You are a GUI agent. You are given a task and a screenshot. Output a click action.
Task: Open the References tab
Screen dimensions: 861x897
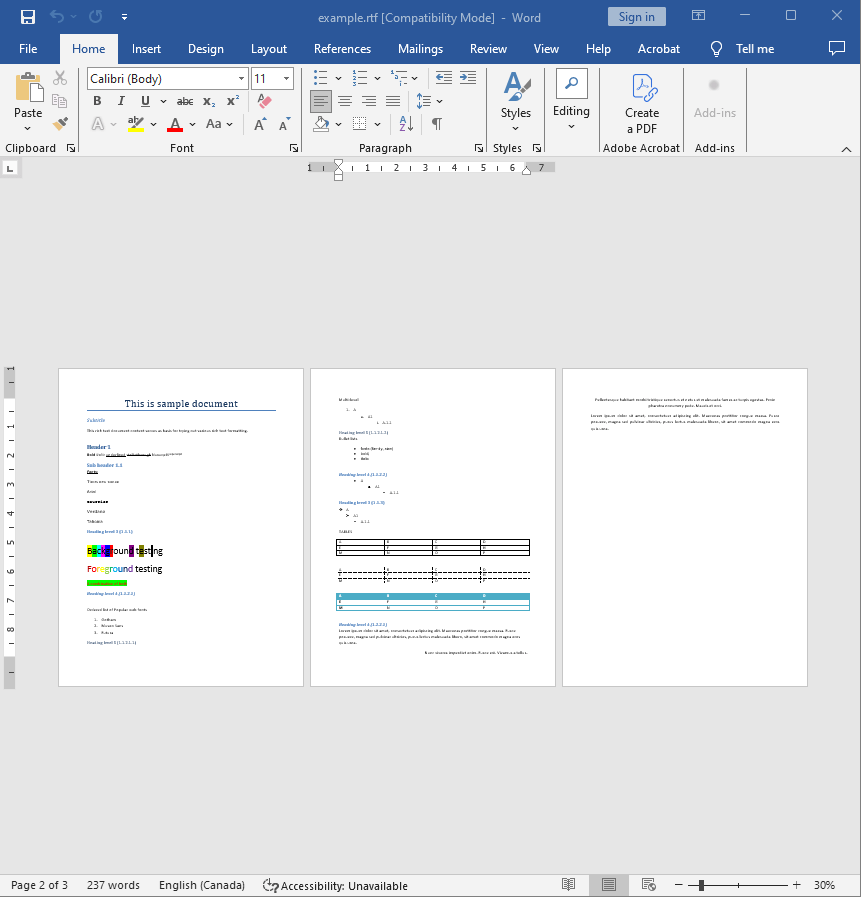point(342,49)
